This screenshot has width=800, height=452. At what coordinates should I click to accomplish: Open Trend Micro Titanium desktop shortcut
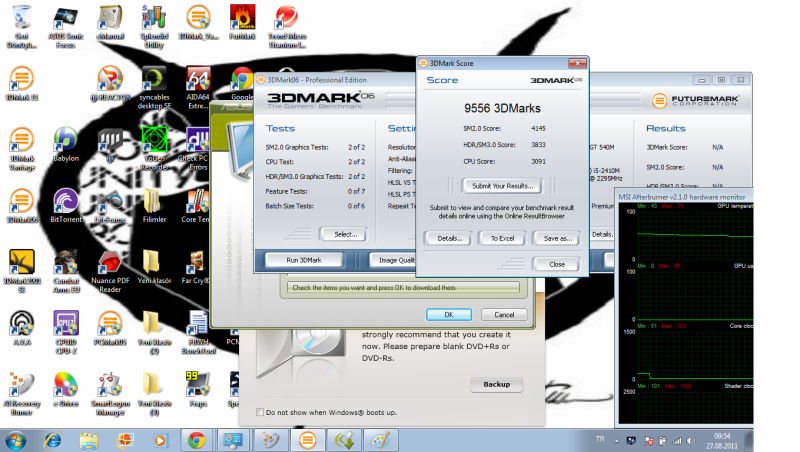287,27
